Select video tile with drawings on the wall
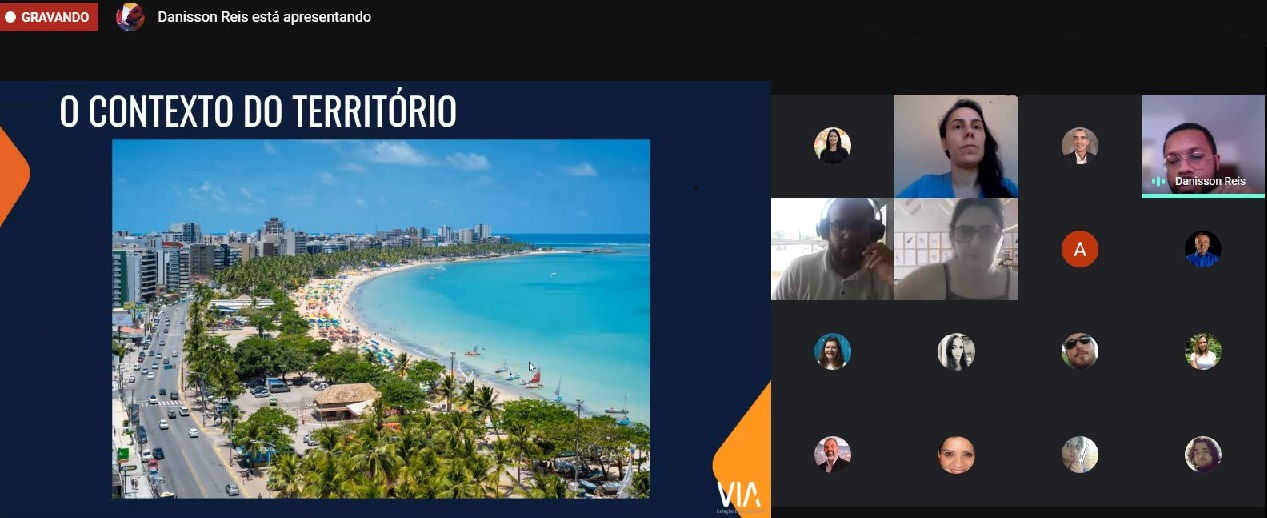Screen dimensions: 1267x518 pos(955,249)
